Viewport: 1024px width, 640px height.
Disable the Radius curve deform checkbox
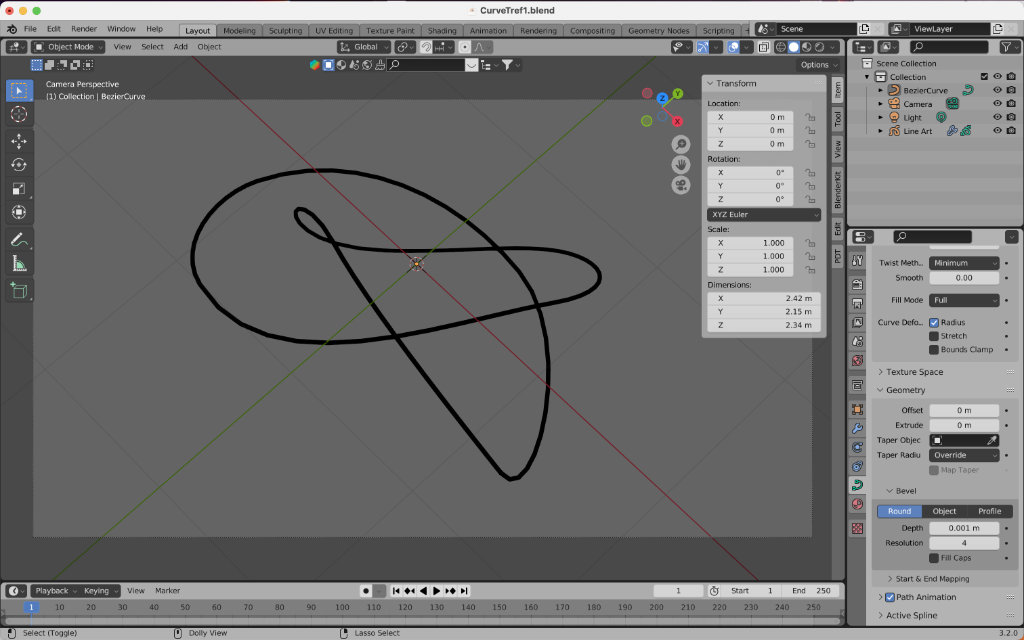click(934, 322)
